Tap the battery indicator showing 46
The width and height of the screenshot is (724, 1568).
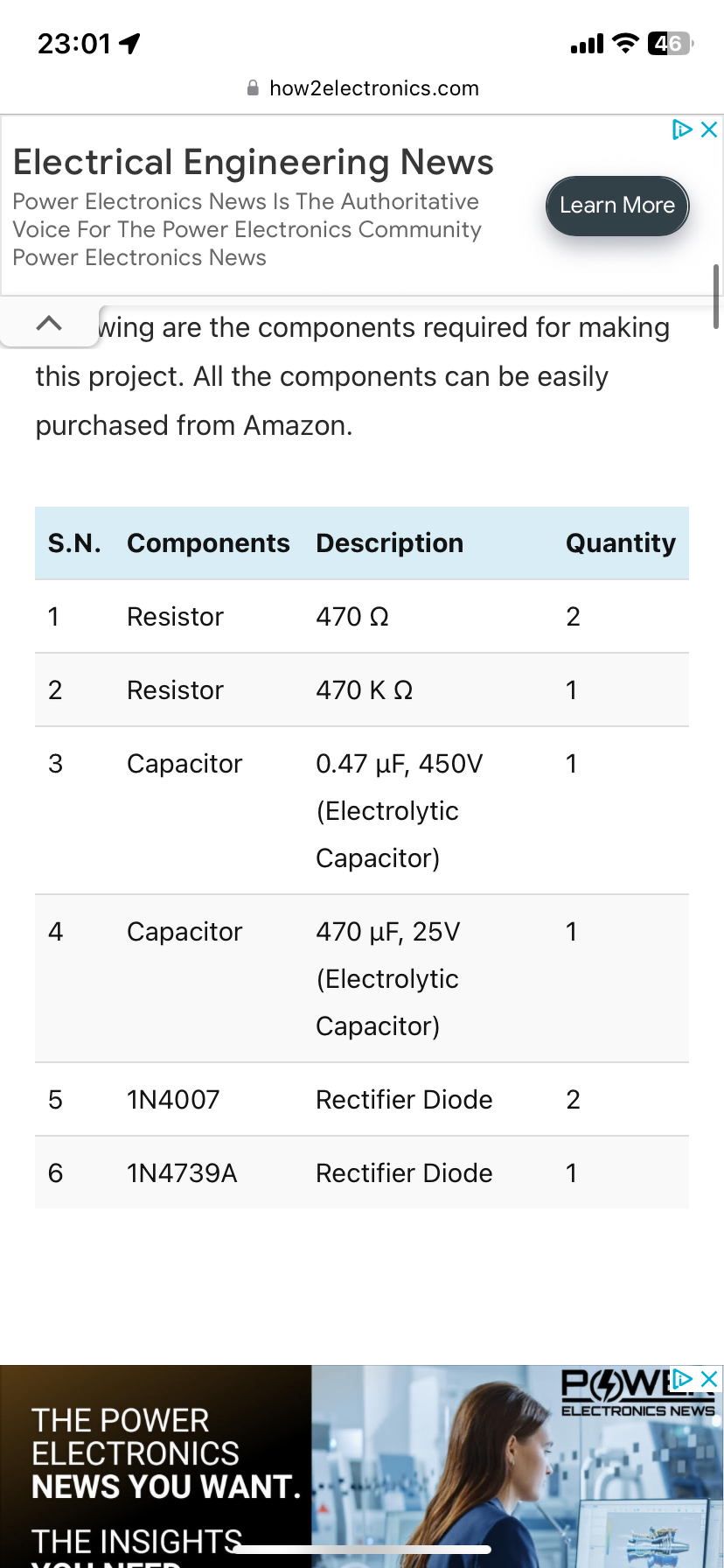coord(670,43)
